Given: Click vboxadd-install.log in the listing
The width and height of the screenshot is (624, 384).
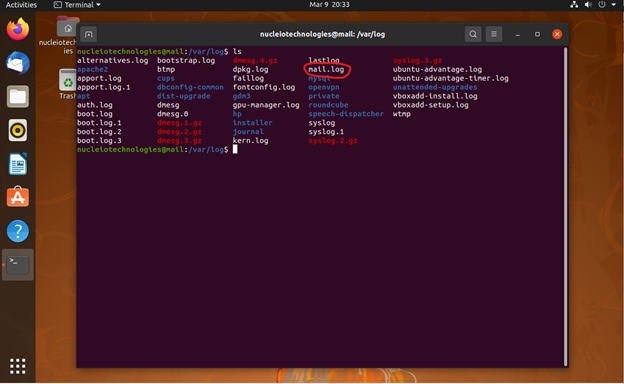Looking at the screenshot, I should (435, 96).
